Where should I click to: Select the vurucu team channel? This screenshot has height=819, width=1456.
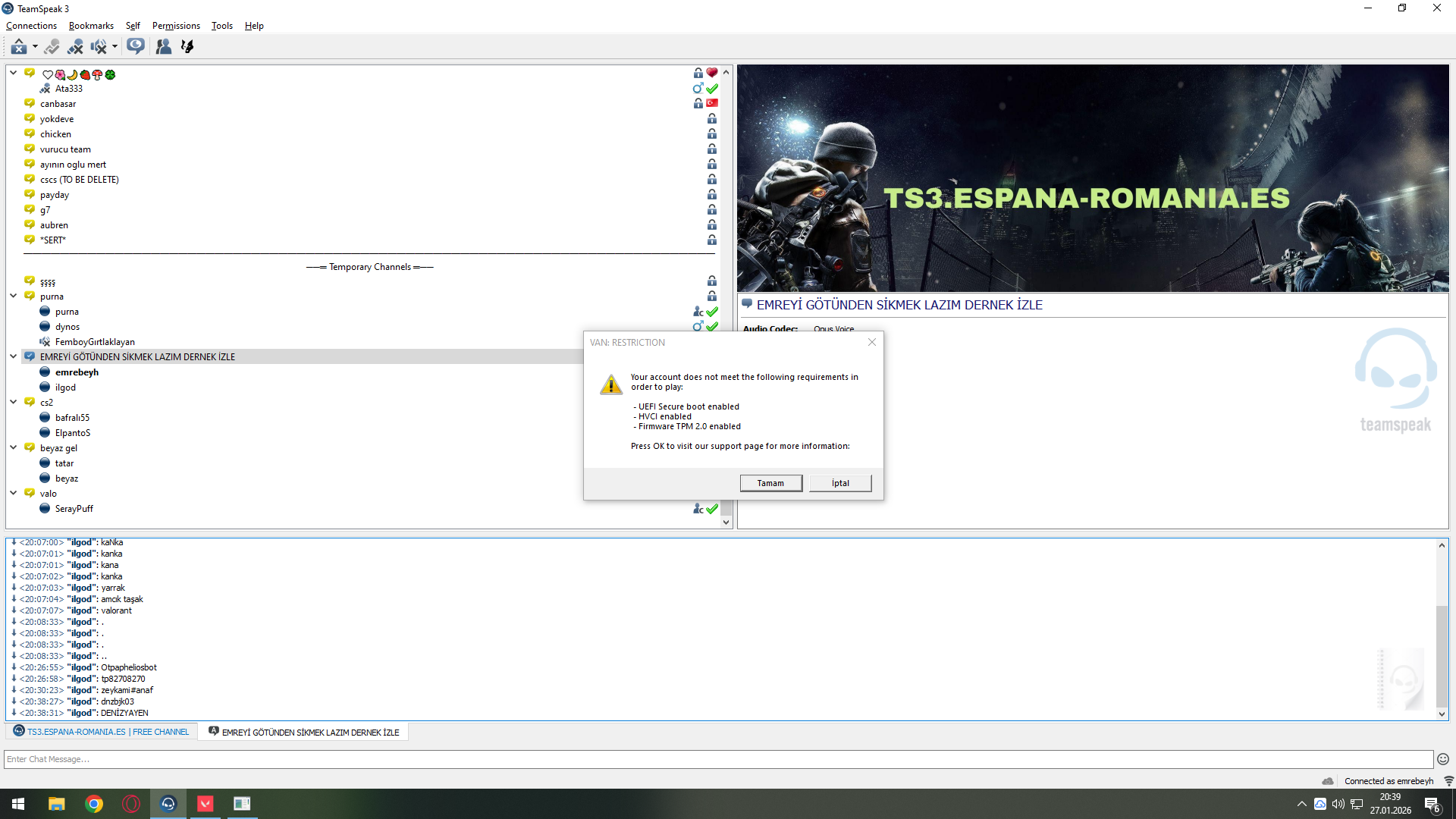[x=65, y=149]
